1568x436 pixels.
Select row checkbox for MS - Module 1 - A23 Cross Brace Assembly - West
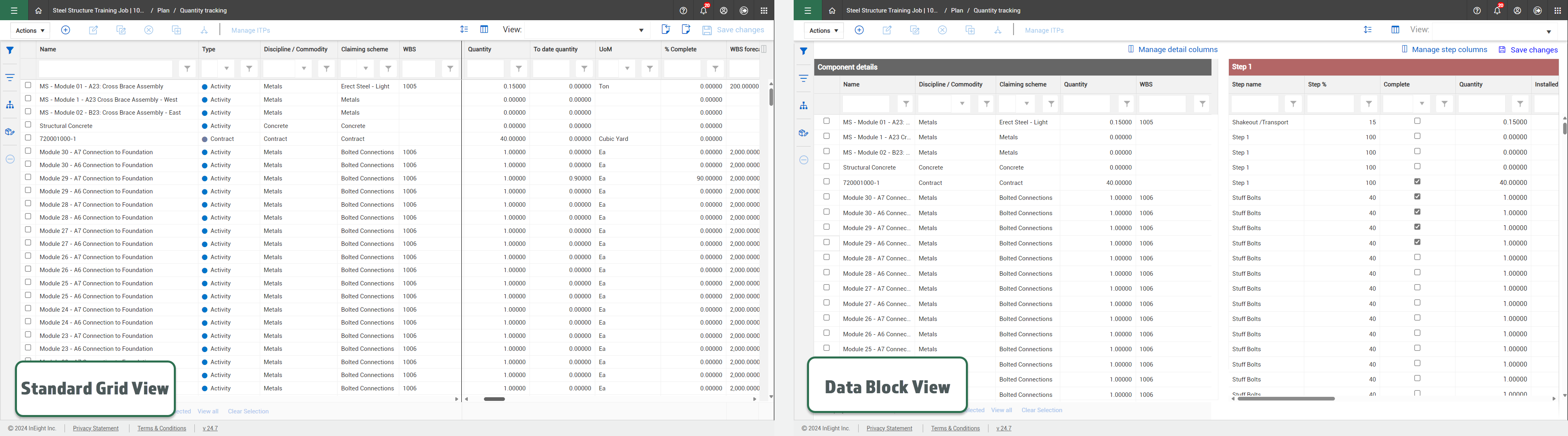28,99
